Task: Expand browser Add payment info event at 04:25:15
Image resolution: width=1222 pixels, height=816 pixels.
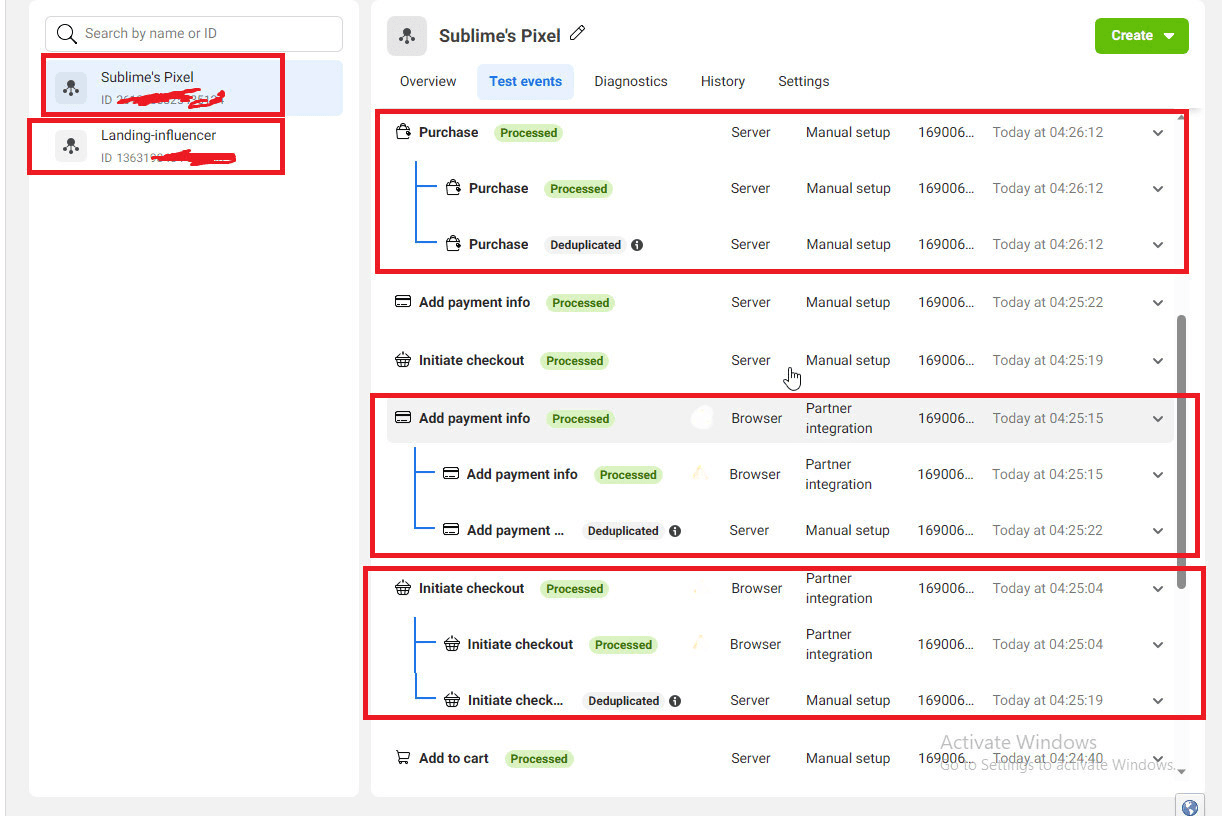Action: [x=1158, y=419]
